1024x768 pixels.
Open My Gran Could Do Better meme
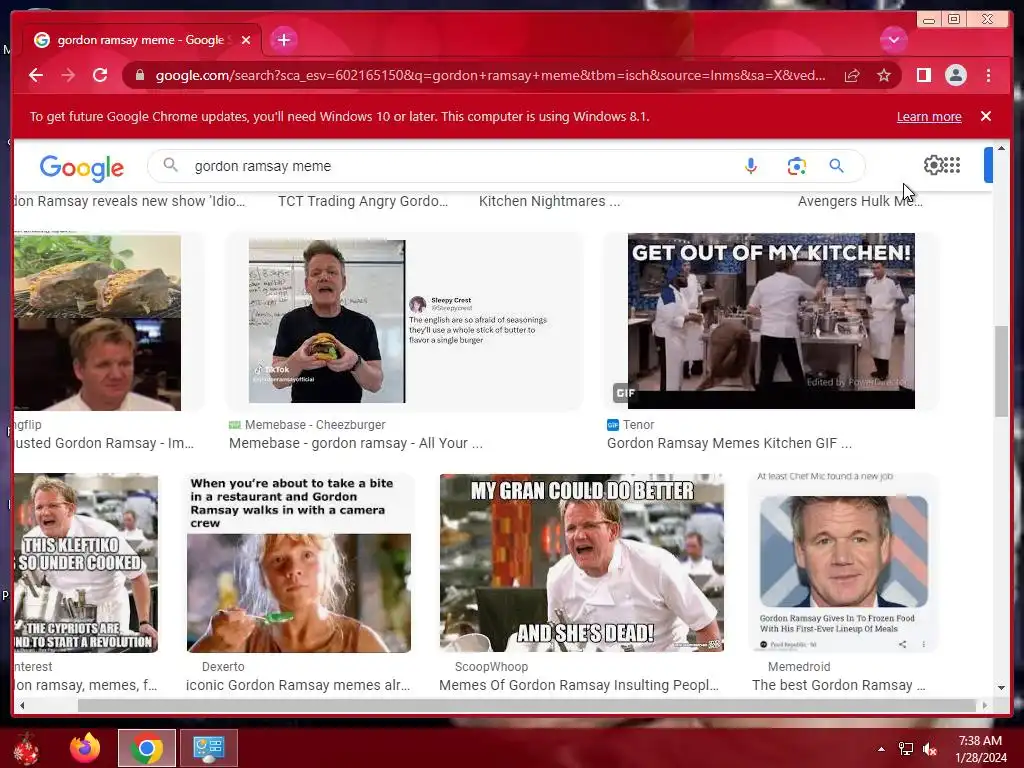point(582,563)
